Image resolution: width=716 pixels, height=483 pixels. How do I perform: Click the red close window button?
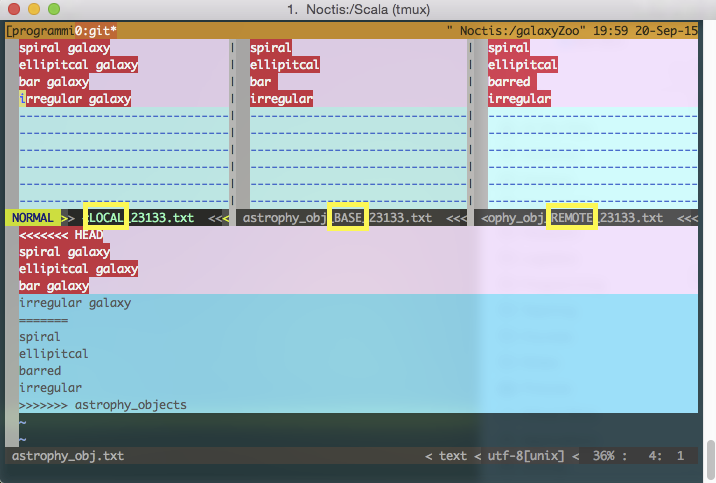point(13,10)
